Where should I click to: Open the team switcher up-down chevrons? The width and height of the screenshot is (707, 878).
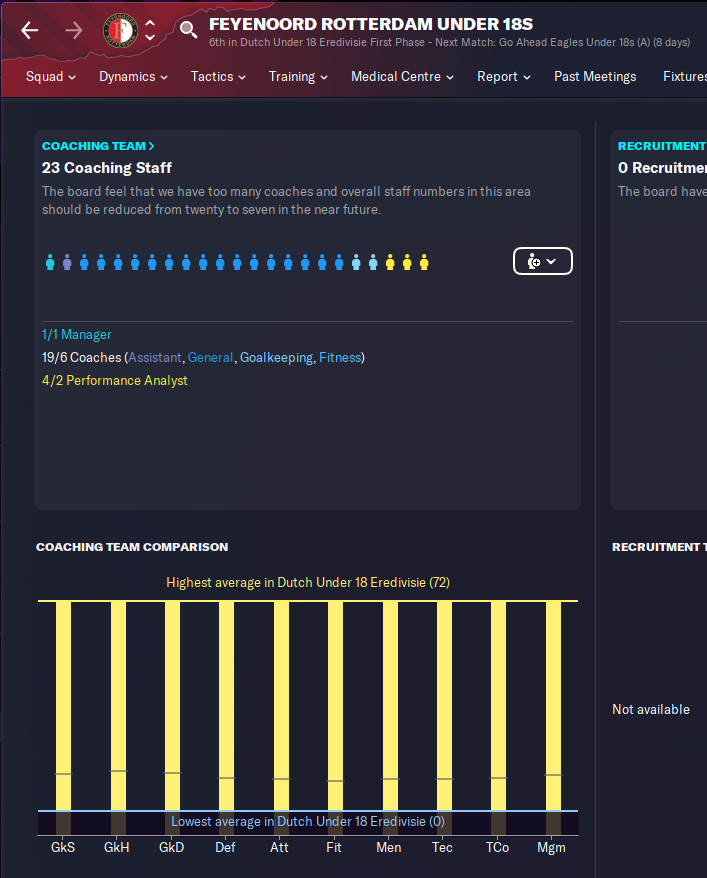149,30
